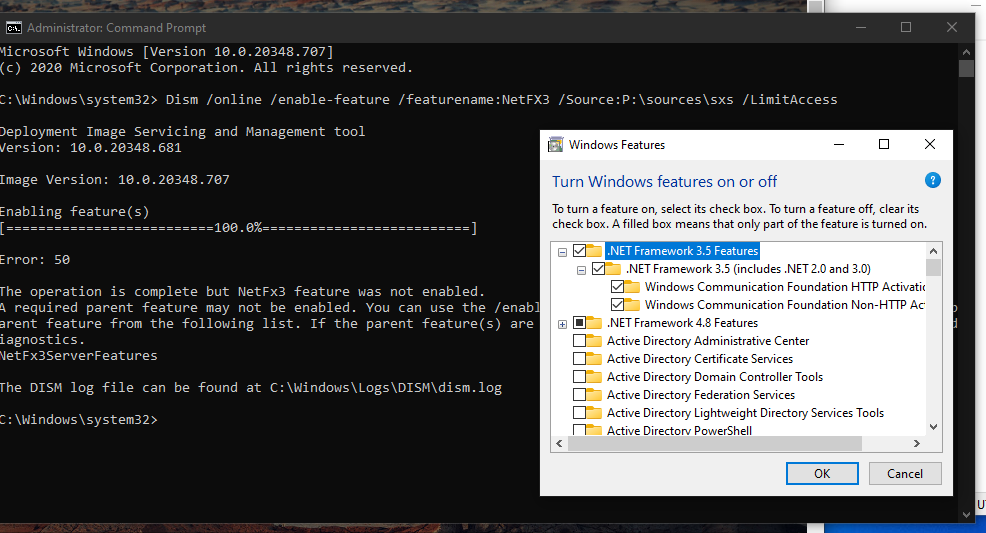Click the folder icon of Active Directory Administrative Center
Screen dimensions: 986x533
[x=594, y=341]
